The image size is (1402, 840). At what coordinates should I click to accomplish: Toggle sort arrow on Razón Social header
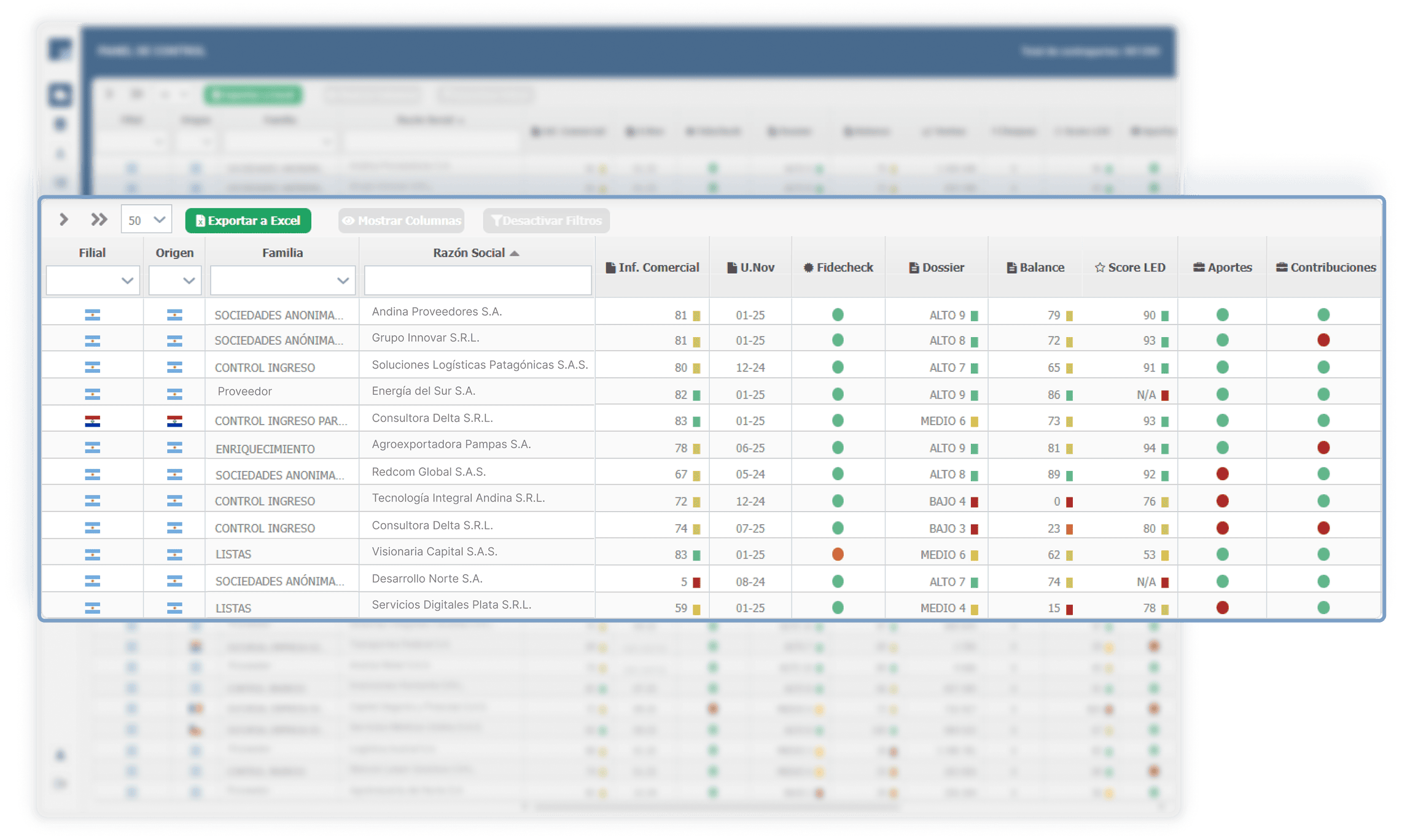(515, 254)
